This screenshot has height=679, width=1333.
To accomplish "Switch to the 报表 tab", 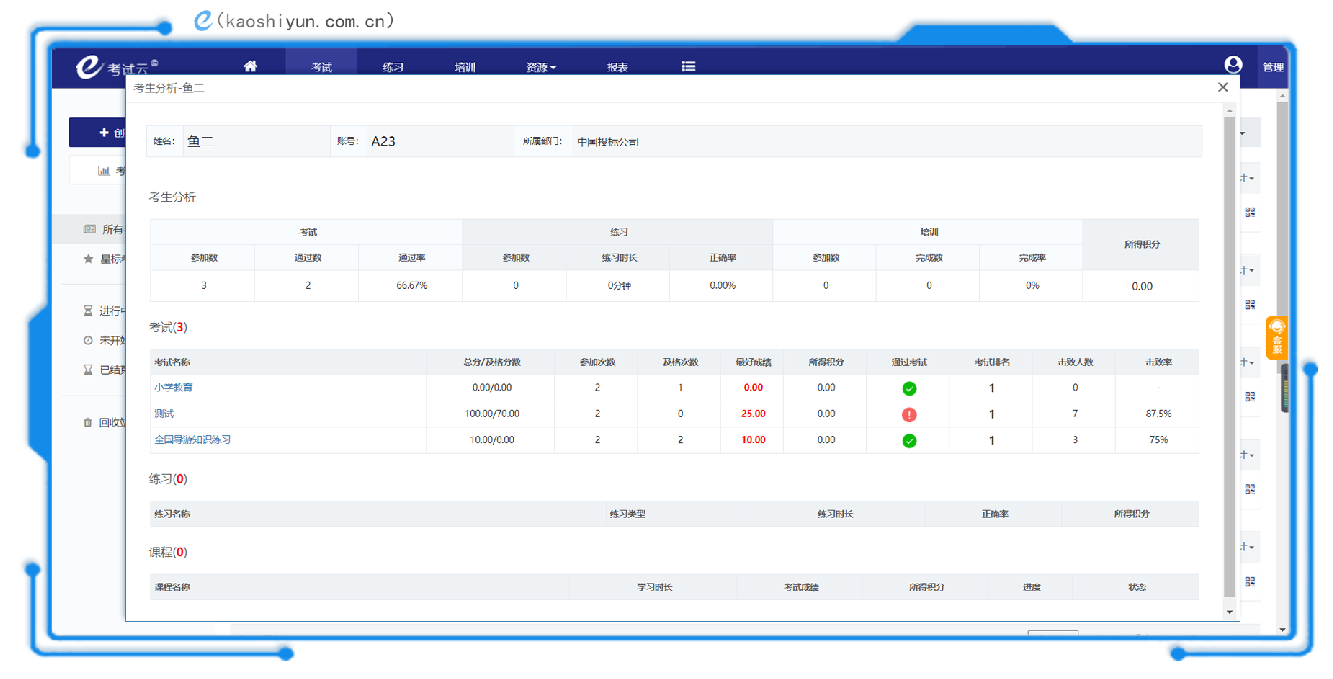I will coord(617,68).
